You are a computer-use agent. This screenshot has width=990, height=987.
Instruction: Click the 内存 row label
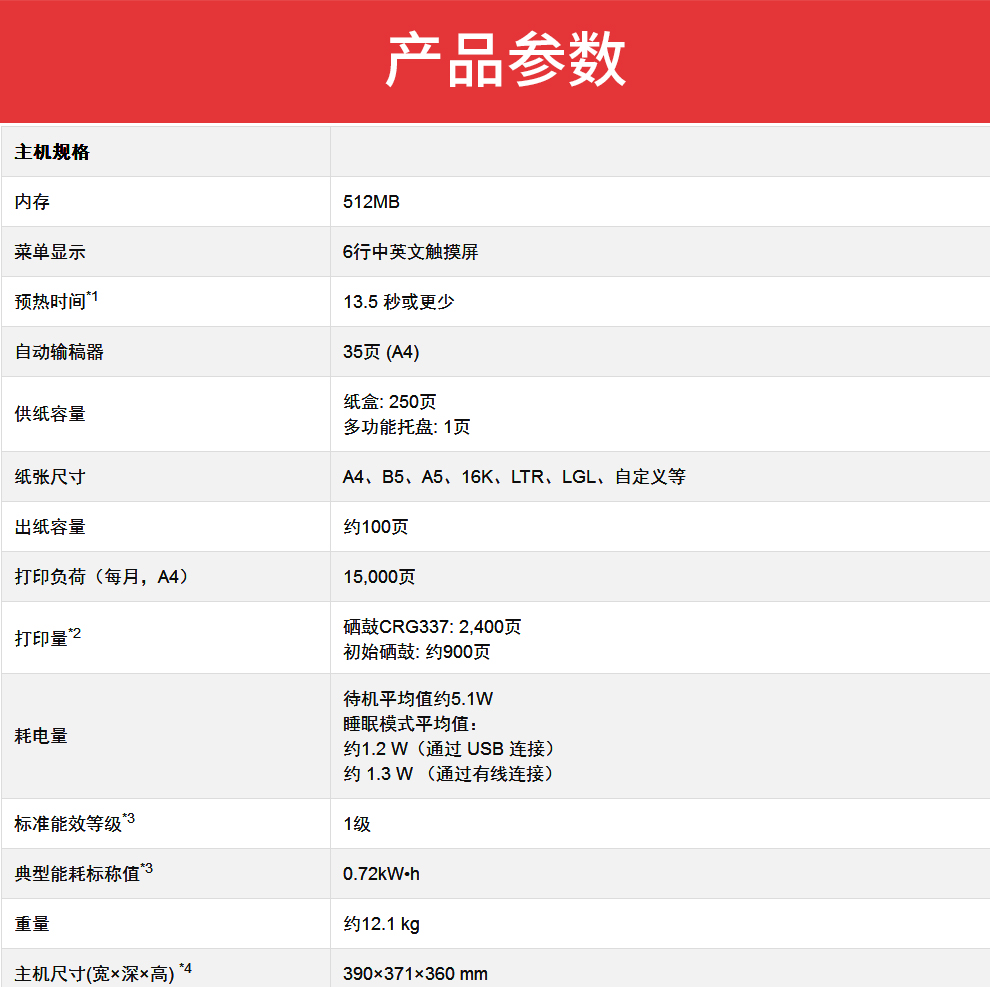(x=32, y=202)
